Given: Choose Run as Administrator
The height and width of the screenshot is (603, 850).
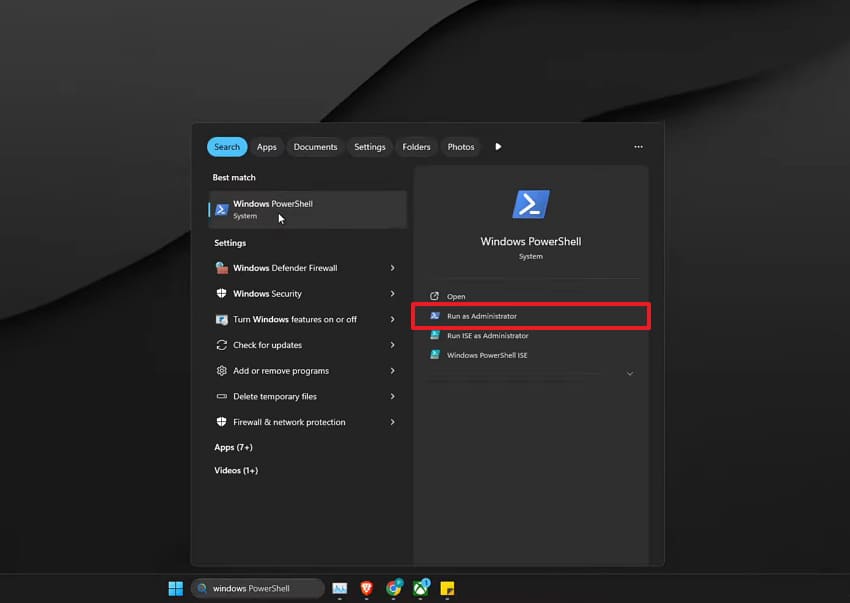Looking at the screenshot, I should point(531,316).
